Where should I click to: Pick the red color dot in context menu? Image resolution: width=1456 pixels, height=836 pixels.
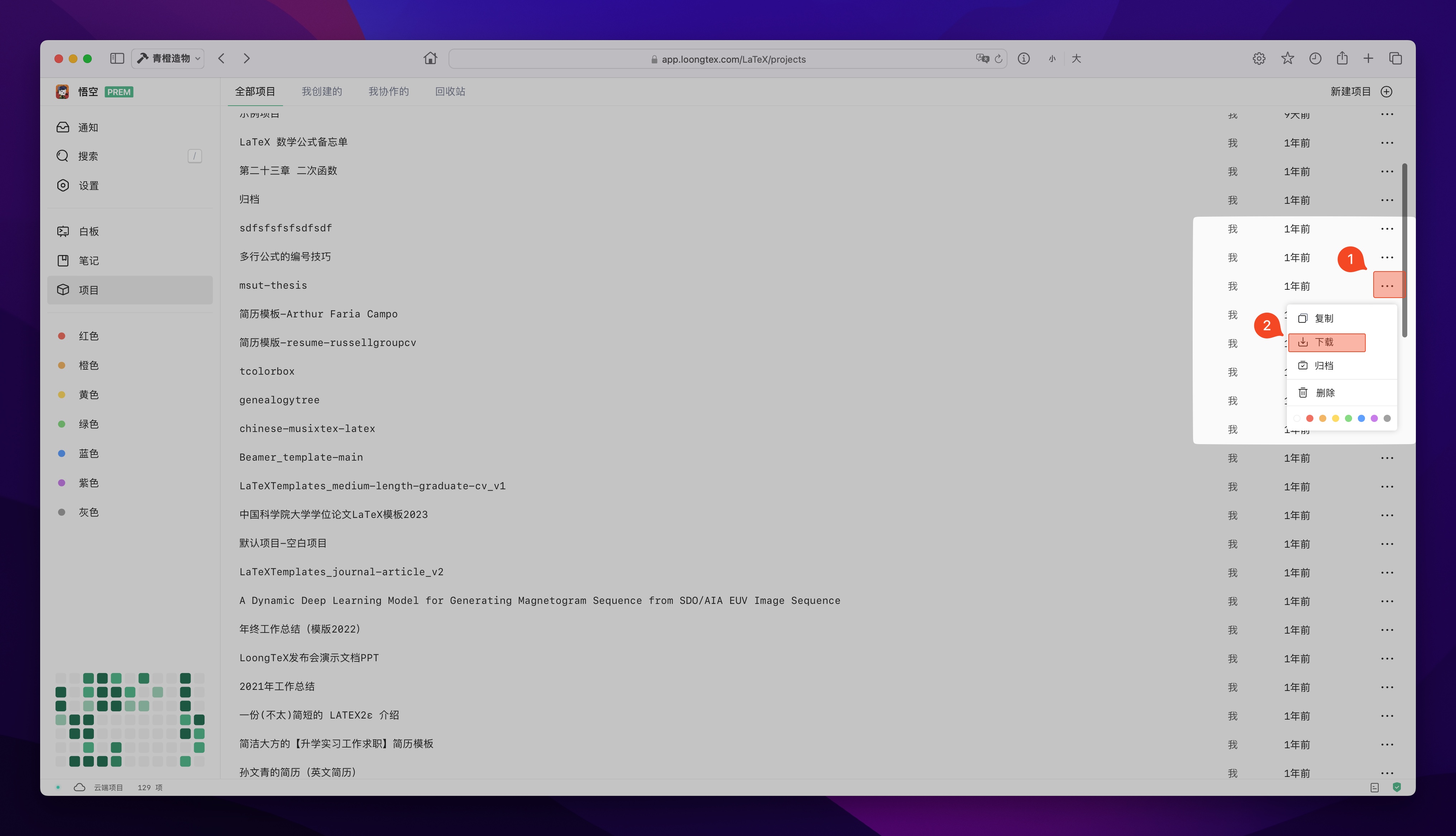coord(1309,419)
